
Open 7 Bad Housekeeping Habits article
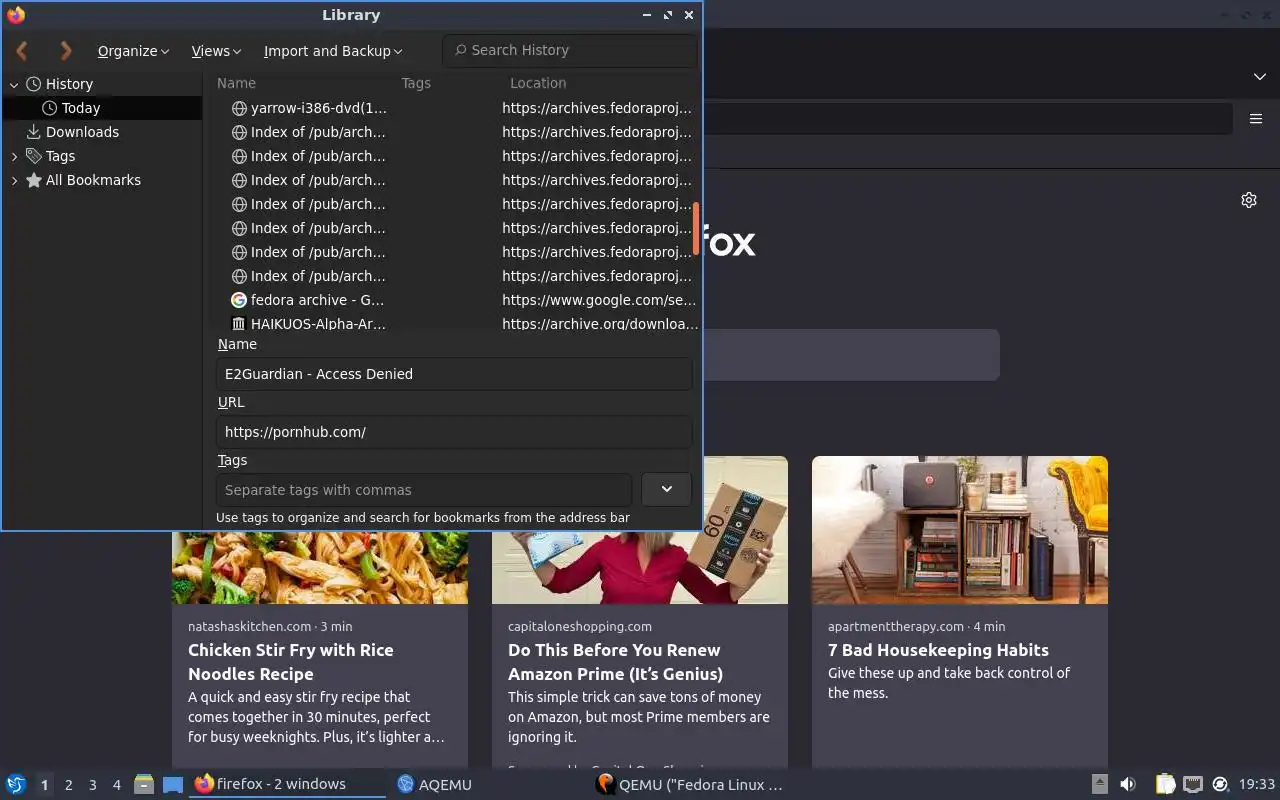point(938,650)
